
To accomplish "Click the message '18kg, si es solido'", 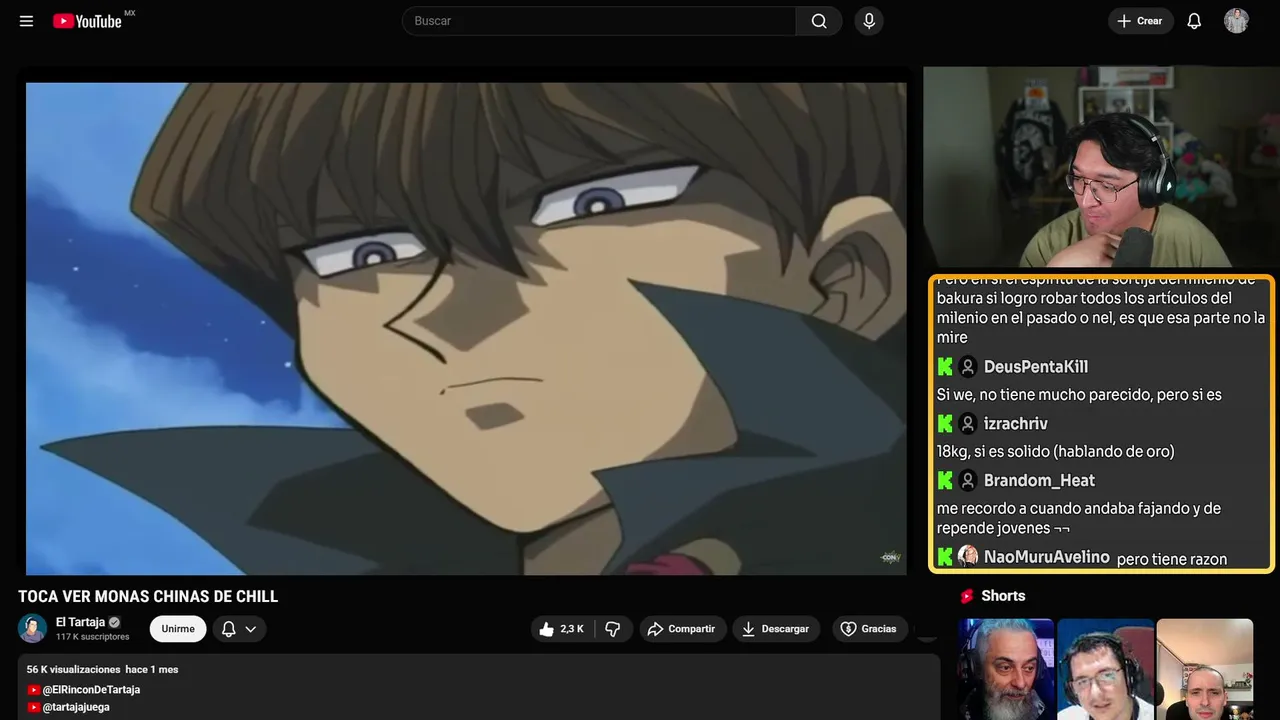I will pyautogui.click(x=1056, y=452).
